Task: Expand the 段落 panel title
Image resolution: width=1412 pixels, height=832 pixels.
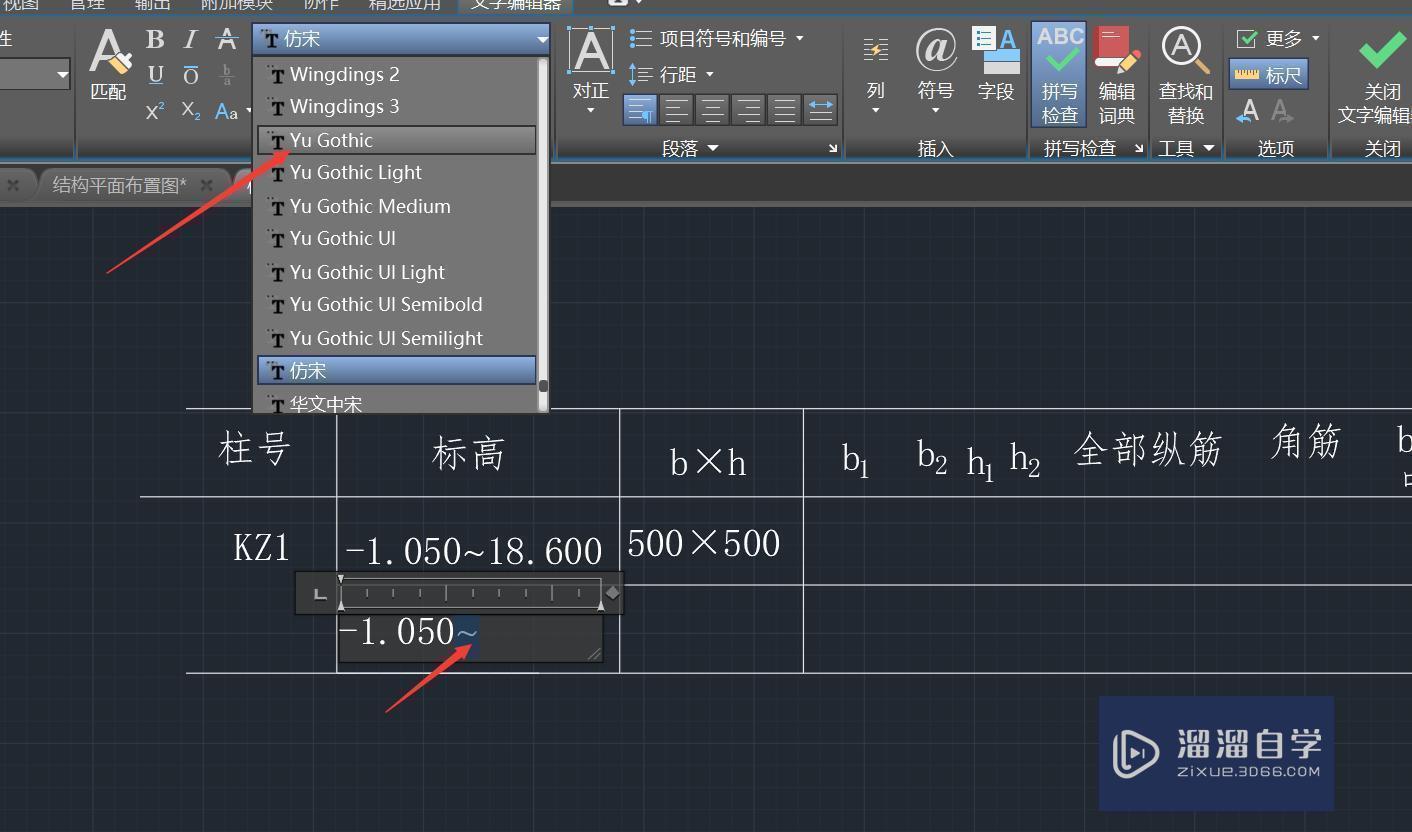Action: click(691, 148)
